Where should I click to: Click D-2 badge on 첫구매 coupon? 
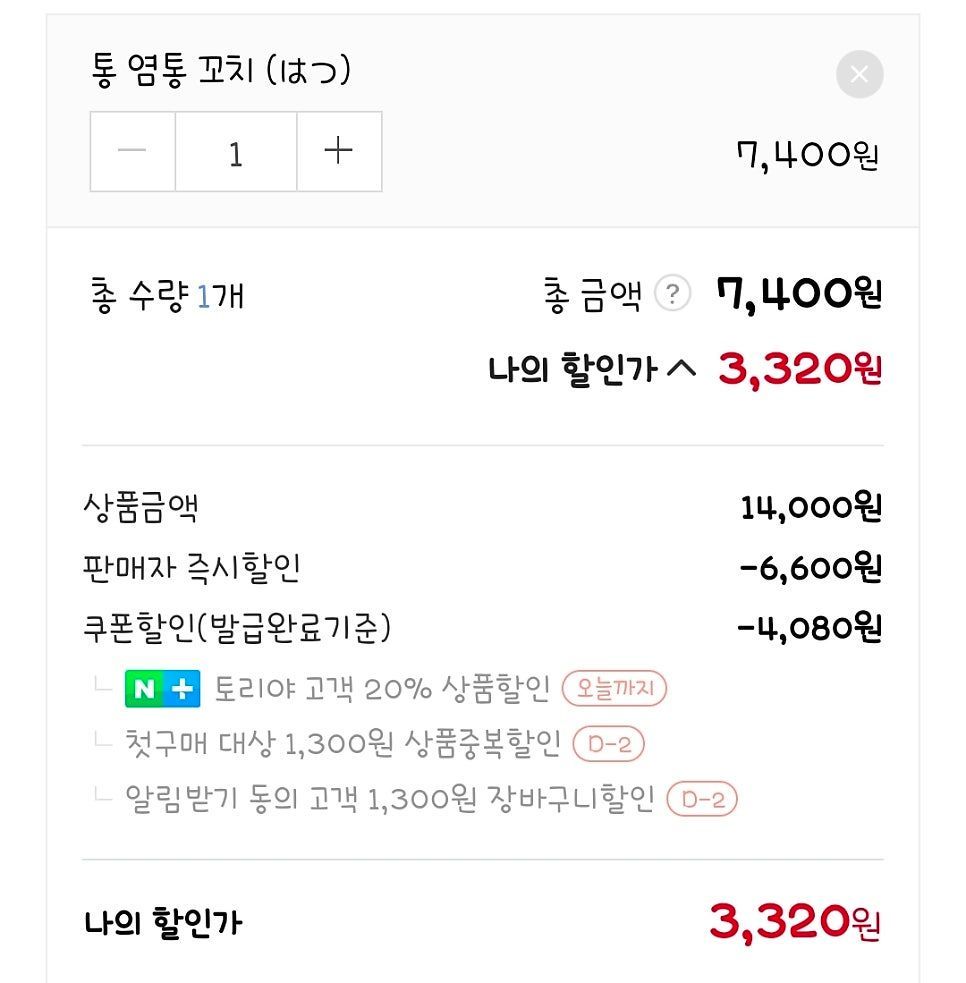[608, 744]
